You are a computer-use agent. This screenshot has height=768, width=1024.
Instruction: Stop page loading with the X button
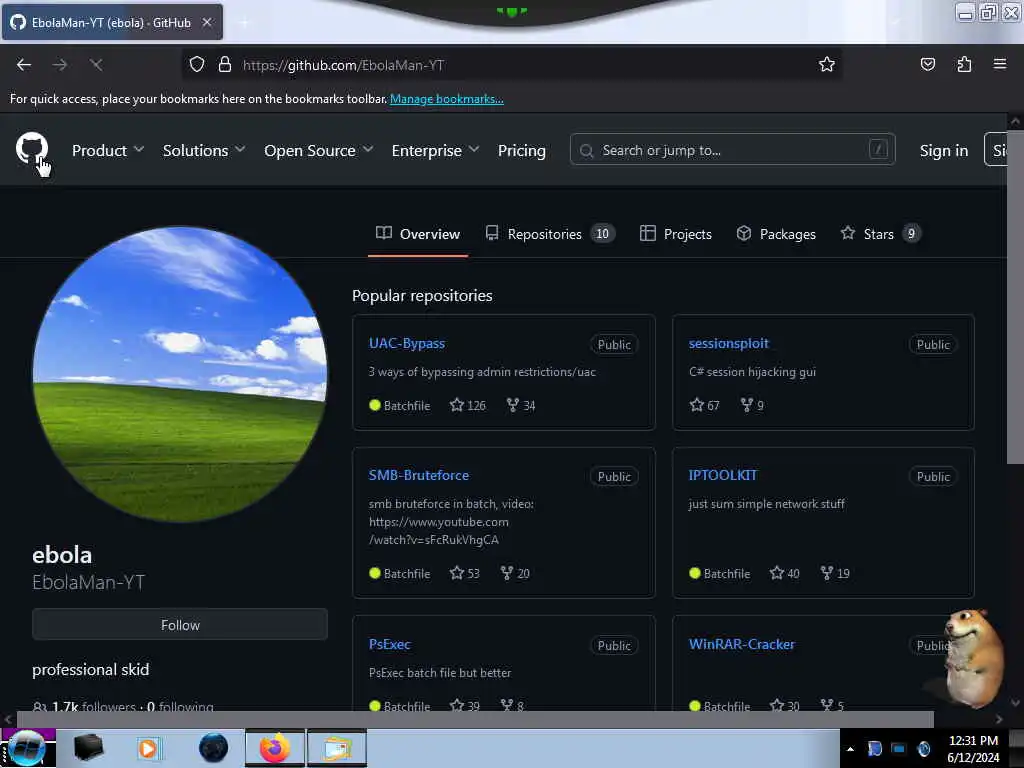pyautogui.click(x=96, y=65)
